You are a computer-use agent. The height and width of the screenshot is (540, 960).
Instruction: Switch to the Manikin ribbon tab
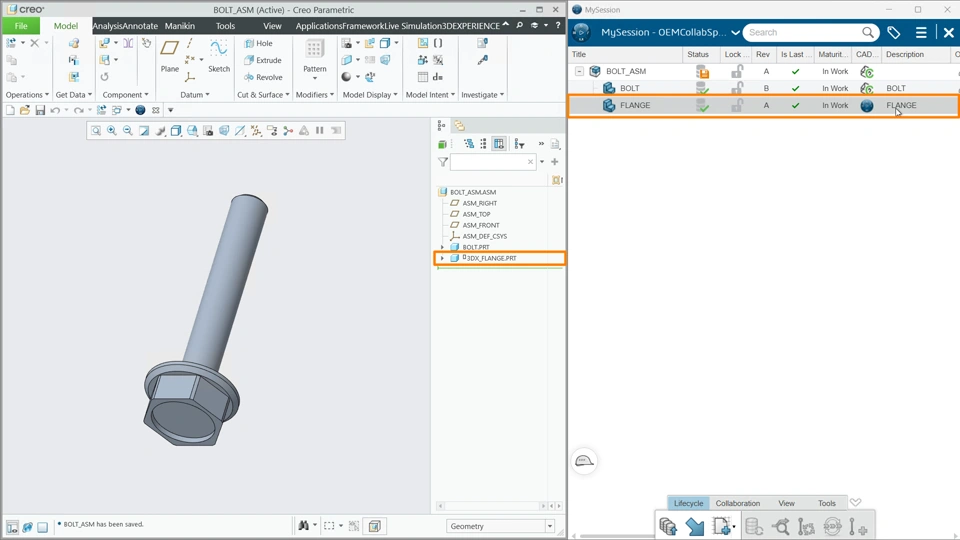click(179, 26)
